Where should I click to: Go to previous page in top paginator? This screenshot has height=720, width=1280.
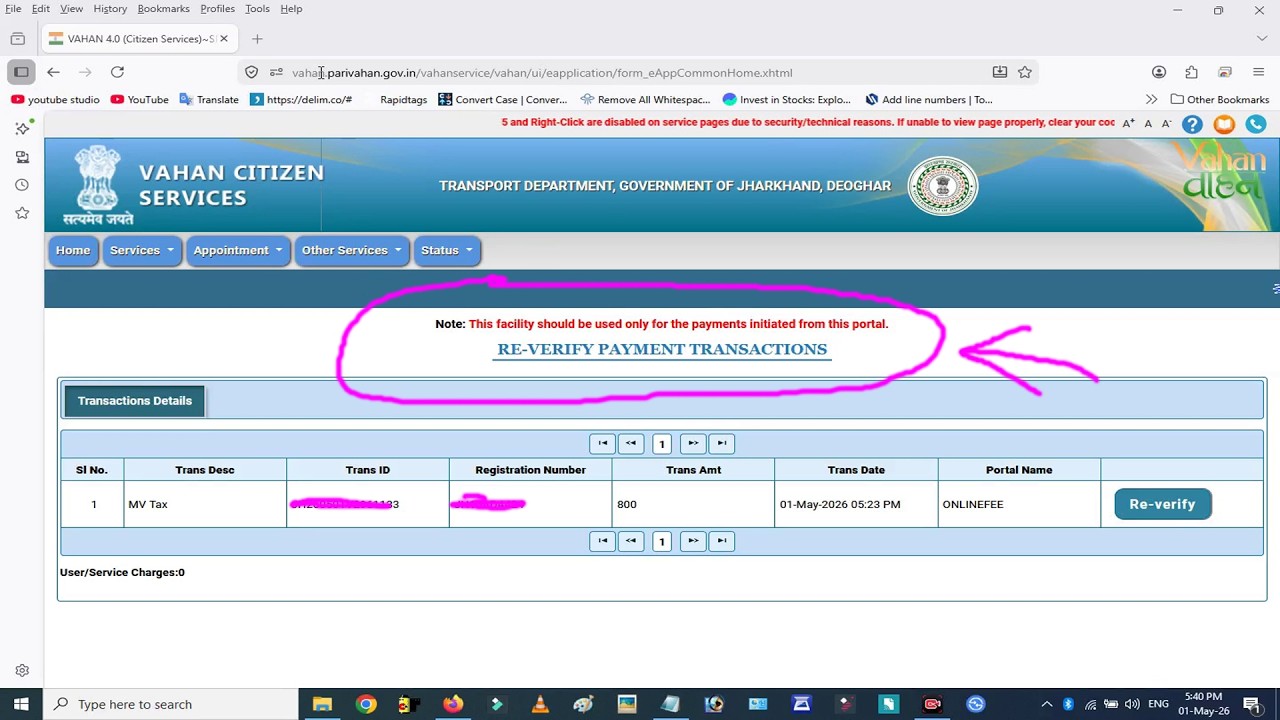(x=630, y=443)
